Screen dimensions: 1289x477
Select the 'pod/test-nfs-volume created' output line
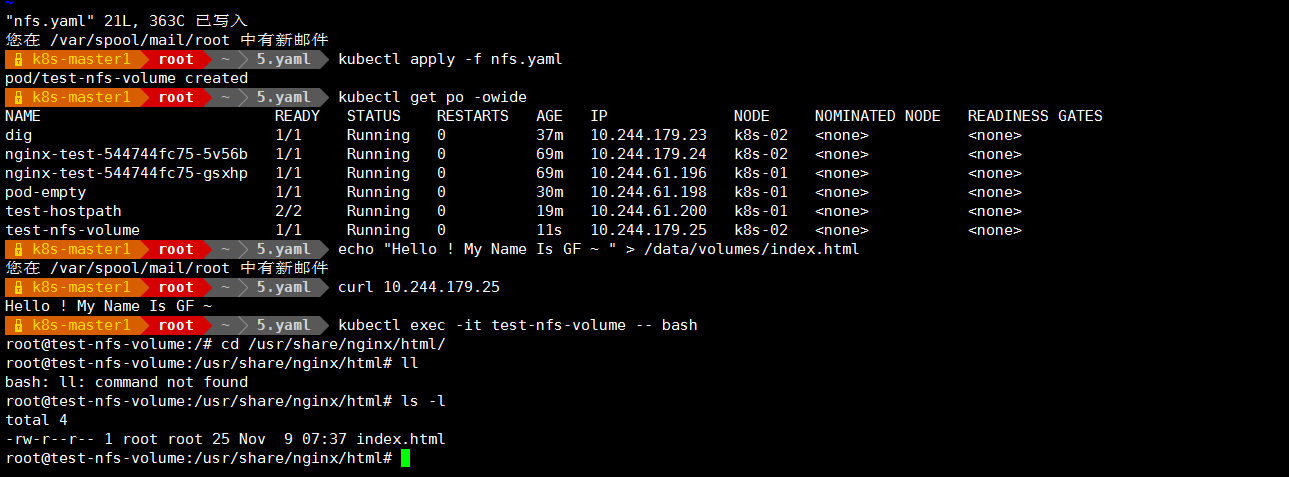(126, 78)
